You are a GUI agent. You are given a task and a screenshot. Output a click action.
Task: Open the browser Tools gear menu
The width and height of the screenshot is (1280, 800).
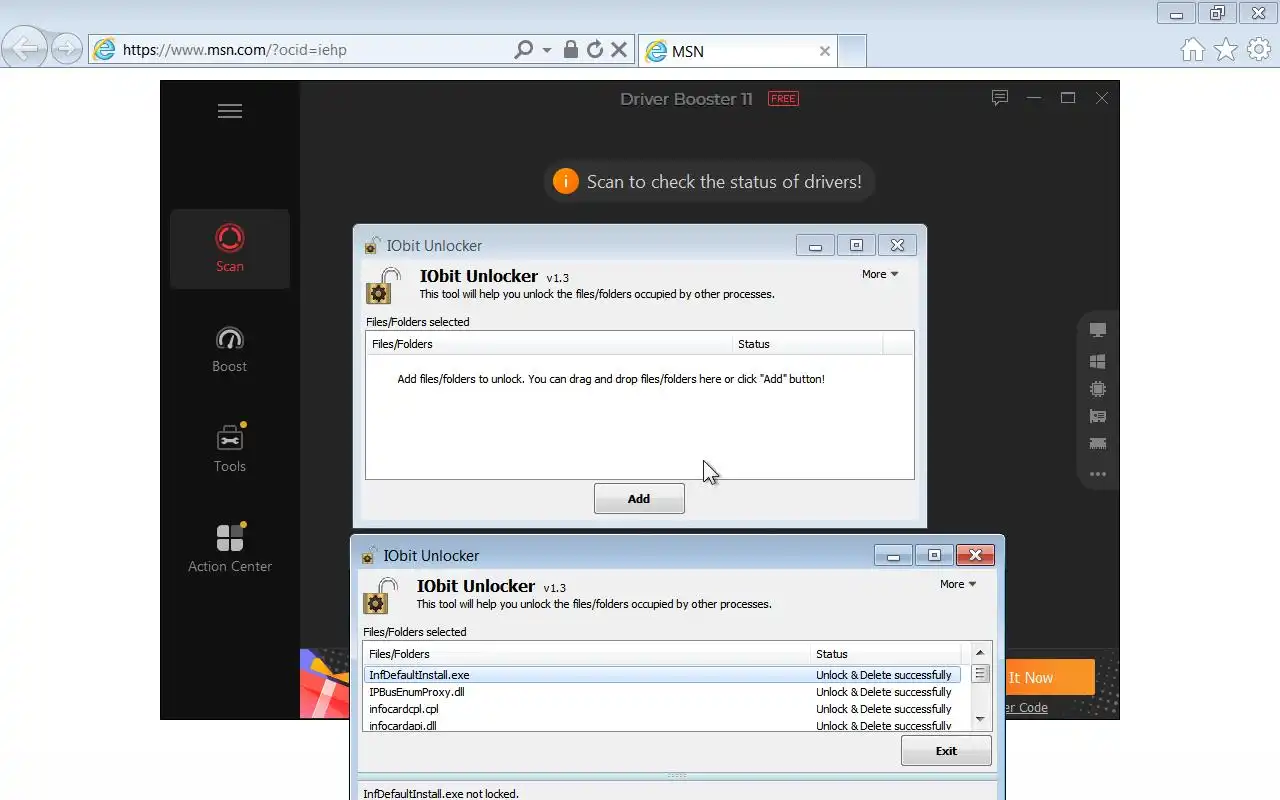[x=1258, y=49]
